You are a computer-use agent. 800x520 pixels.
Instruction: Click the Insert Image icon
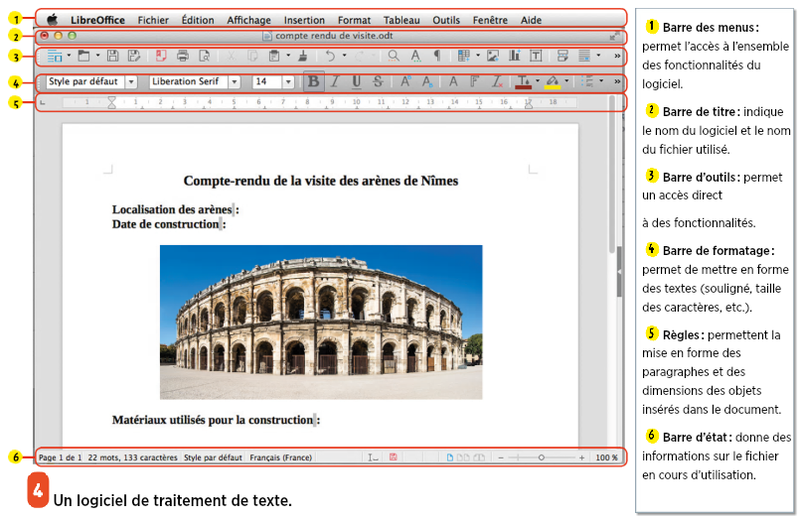(492, 57)
